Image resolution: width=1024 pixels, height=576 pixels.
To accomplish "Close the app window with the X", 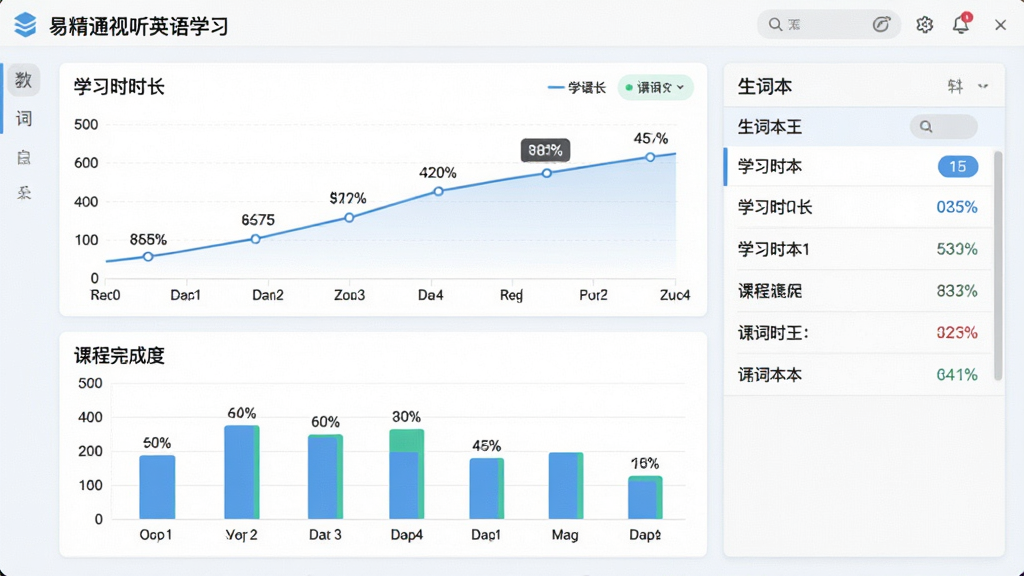I will (x=1000, y=25).
